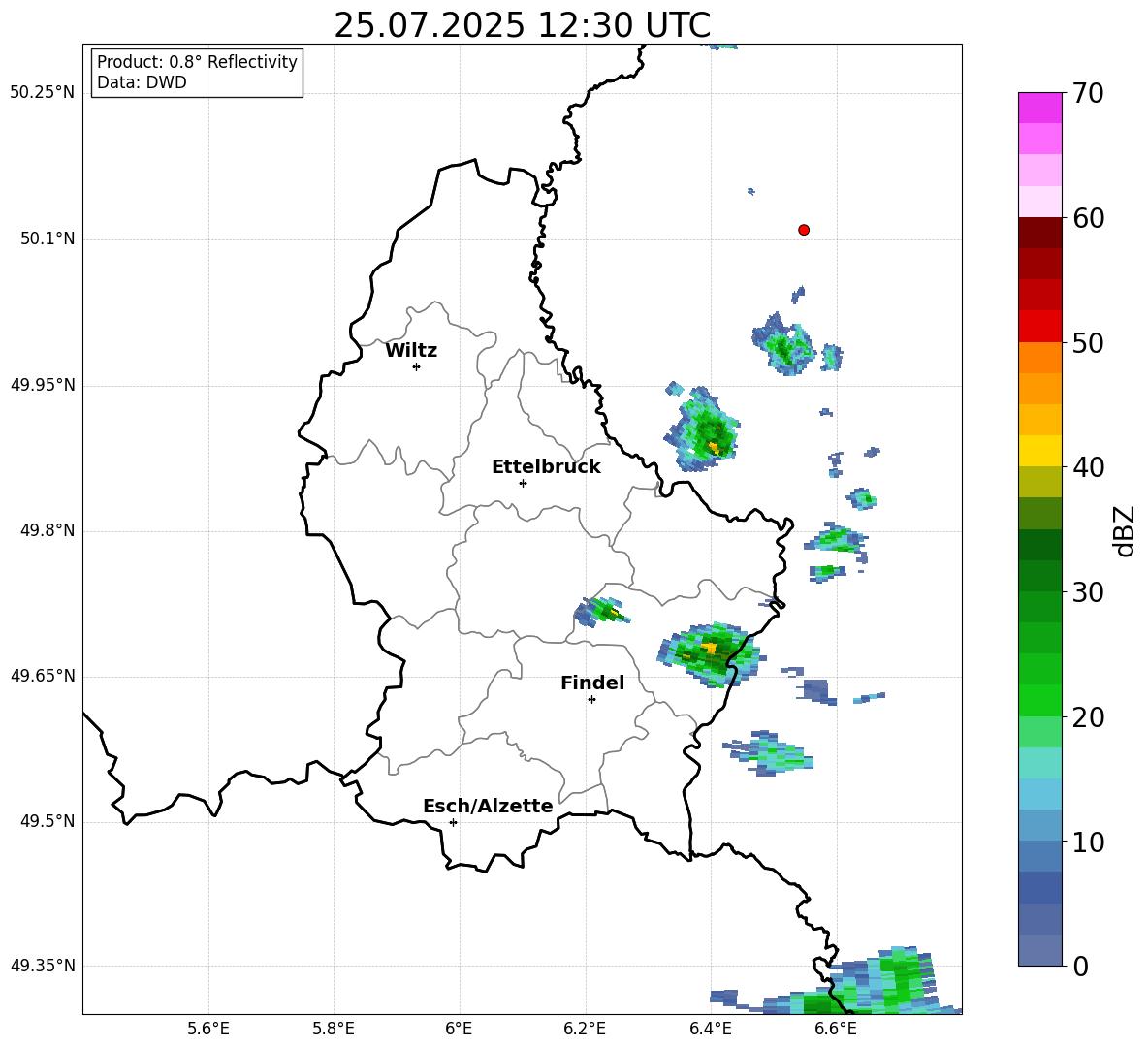Click the 49.65°N latitude label
1148x1048 pixels.
coord(43,675)
